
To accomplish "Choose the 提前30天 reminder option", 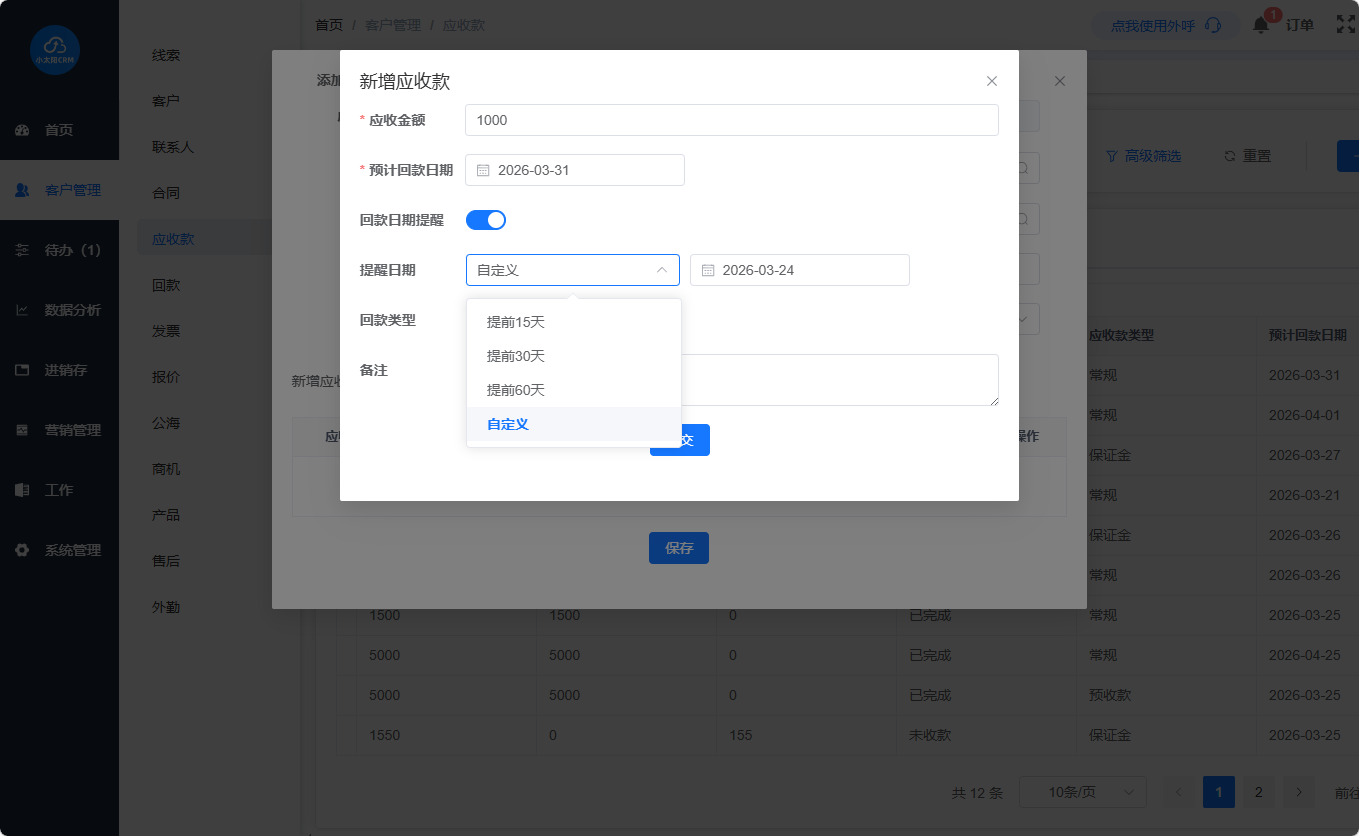I will click(x=515, y=356).
